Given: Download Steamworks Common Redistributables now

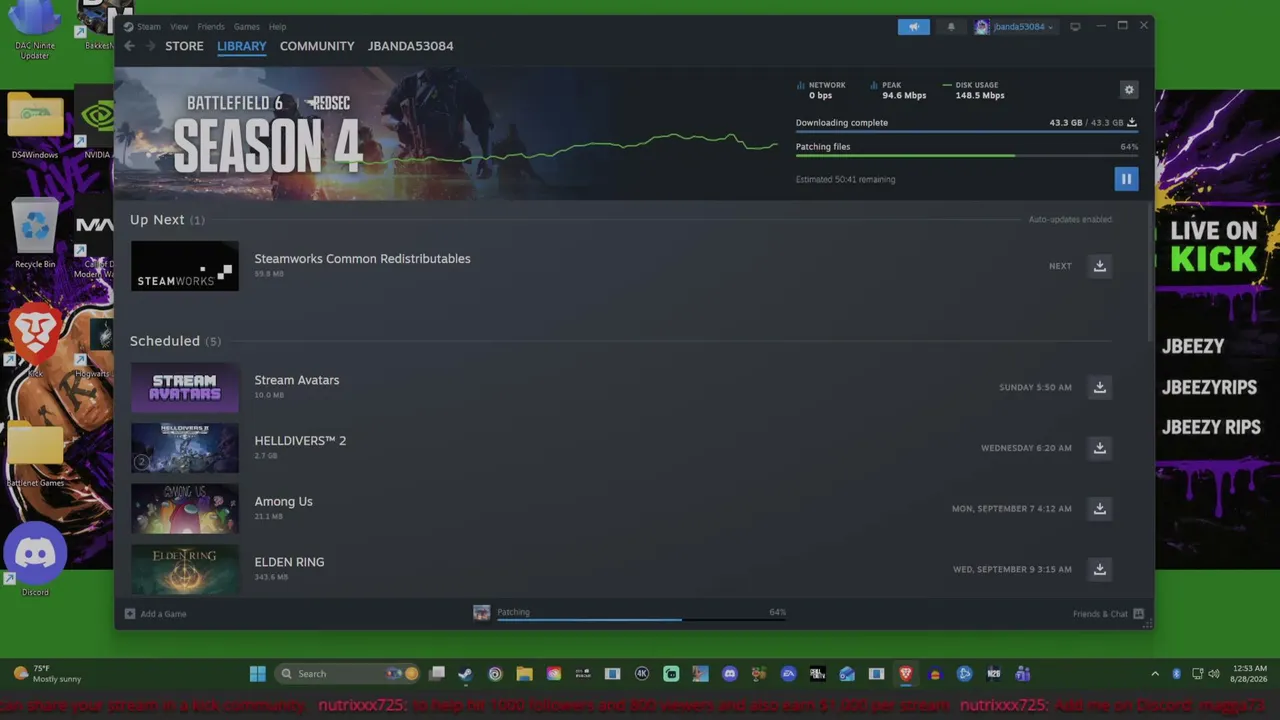Looking at the screenshot, I should coord(1100,266).
